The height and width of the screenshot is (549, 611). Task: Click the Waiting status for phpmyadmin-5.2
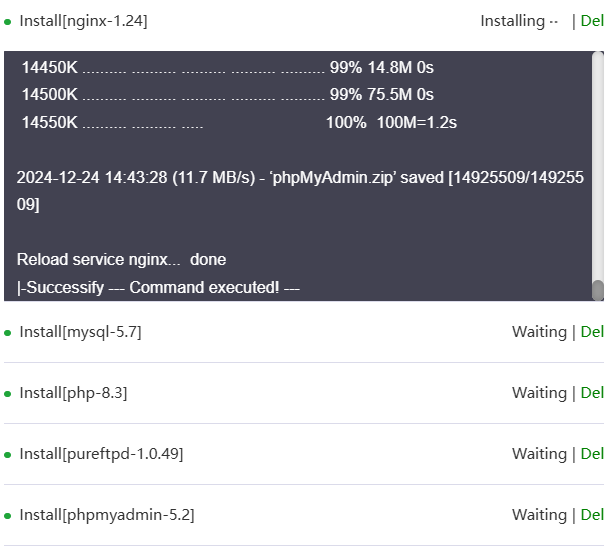tap(539, 515)
